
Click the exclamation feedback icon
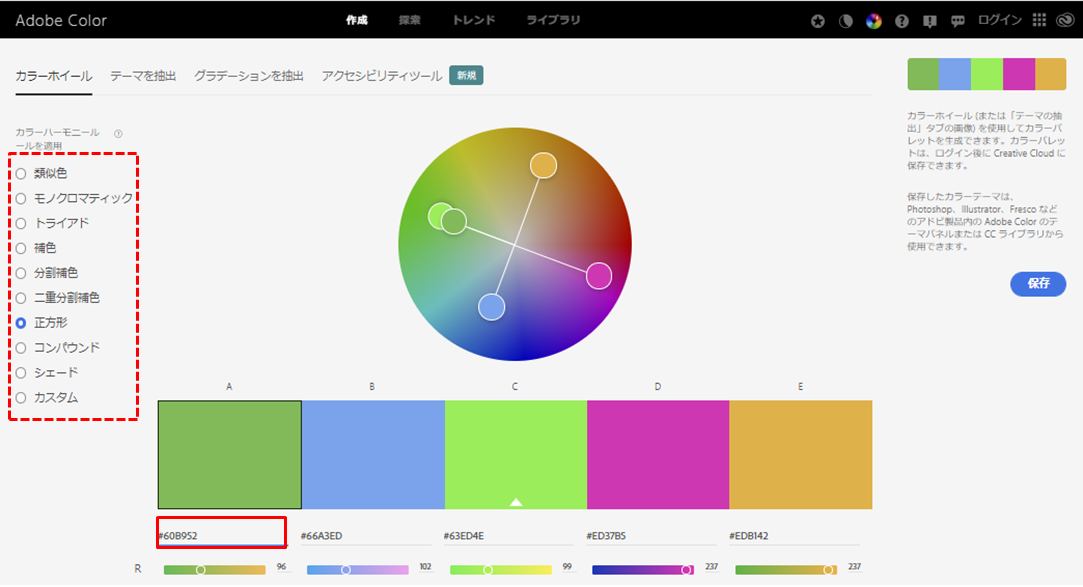[x=930, y=21]
